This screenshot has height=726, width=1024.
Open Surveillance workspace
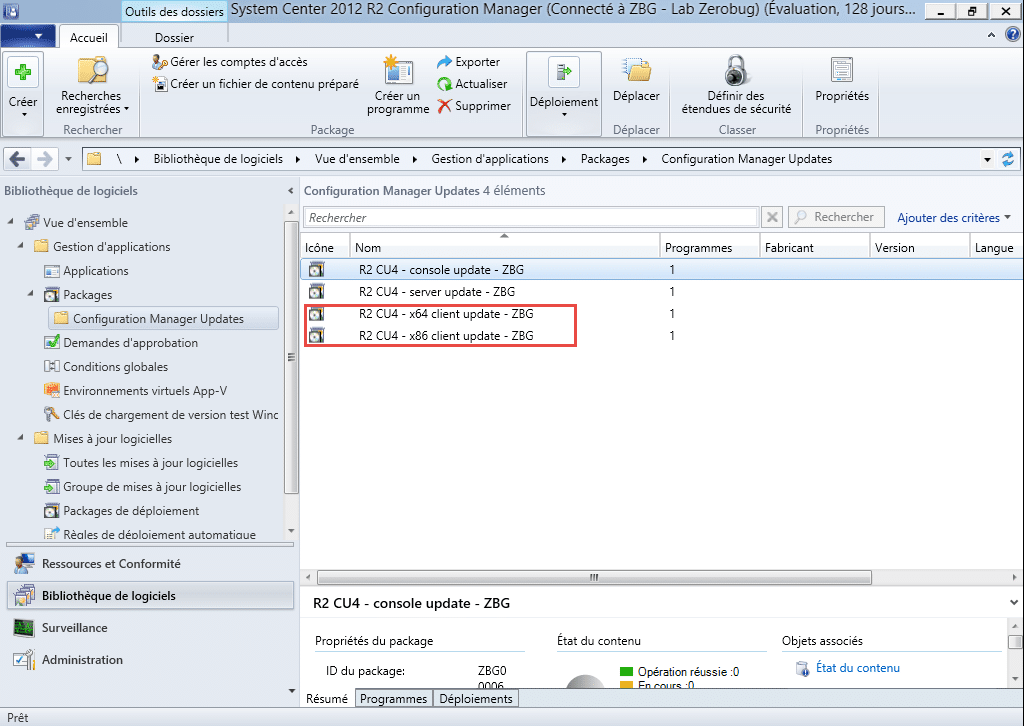(150, 627)
